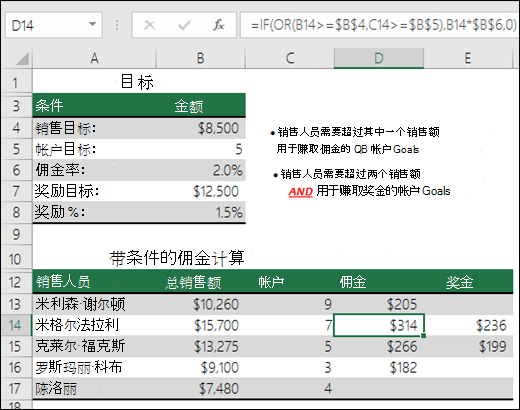Select the $12,500 cell
The width and height of the screenshot is (520, 410).
(x=201, y=191)
